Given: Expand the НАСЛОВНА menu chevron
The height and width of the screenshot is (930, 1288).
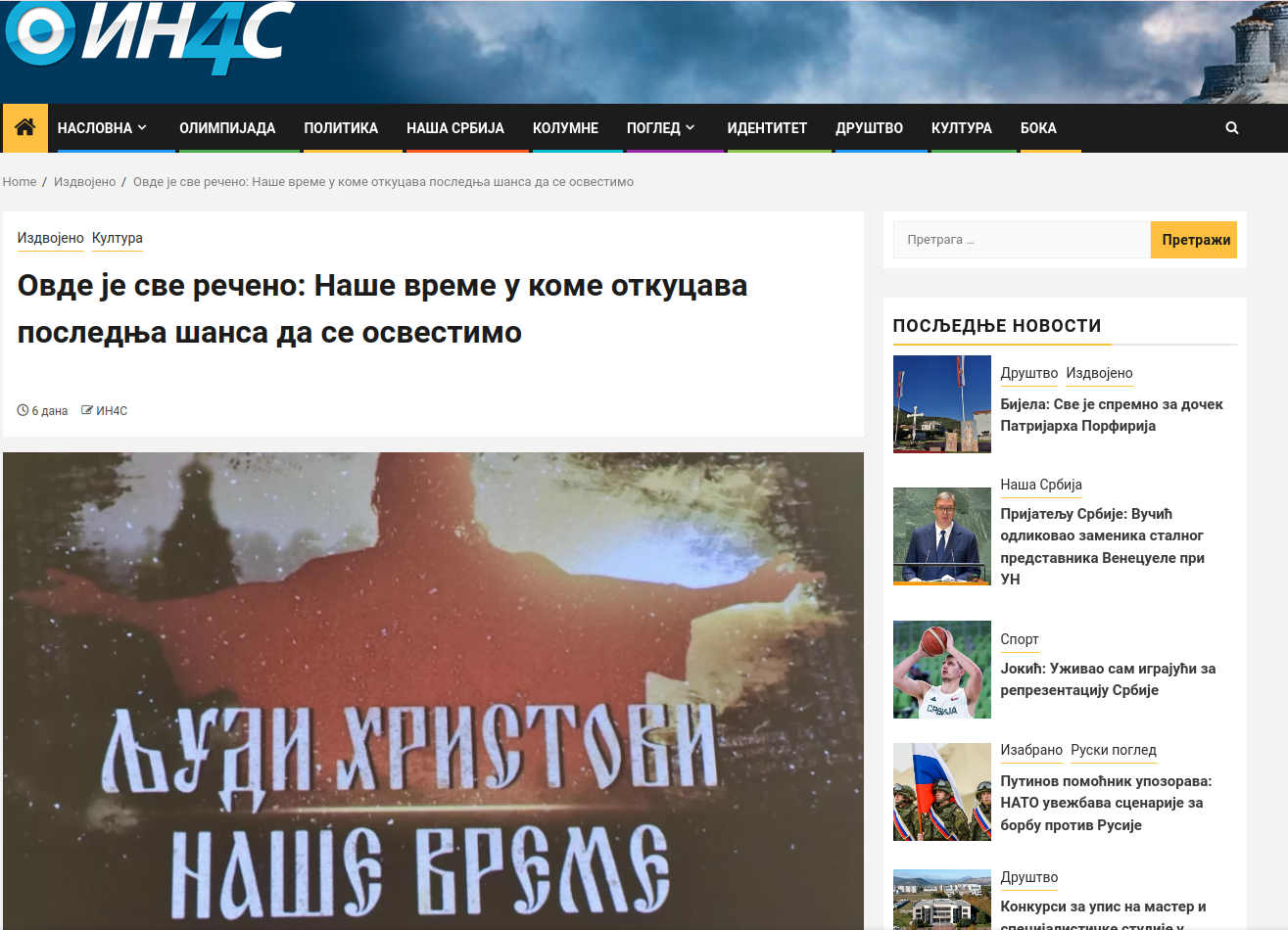Looking at the screenshot, I should (x=142, y=128).
